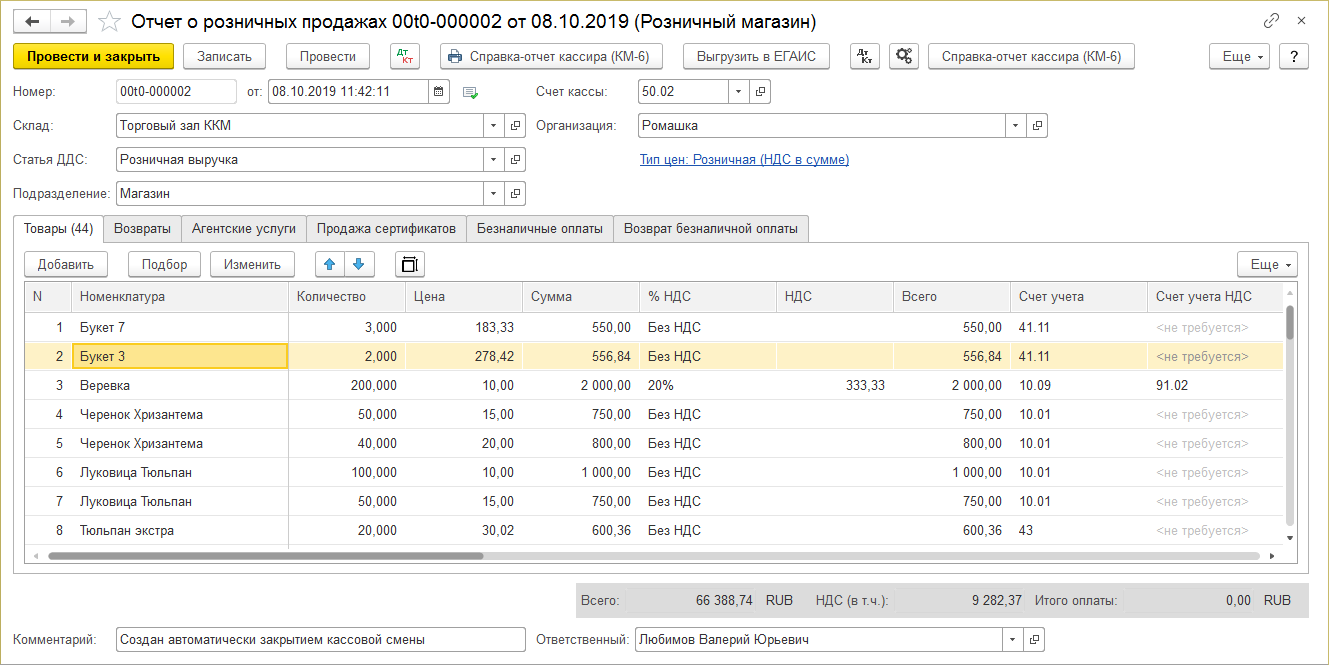1329x665 pixels.
Task: Expand the Склад dropdown list
Action: [x=495, y=126]
